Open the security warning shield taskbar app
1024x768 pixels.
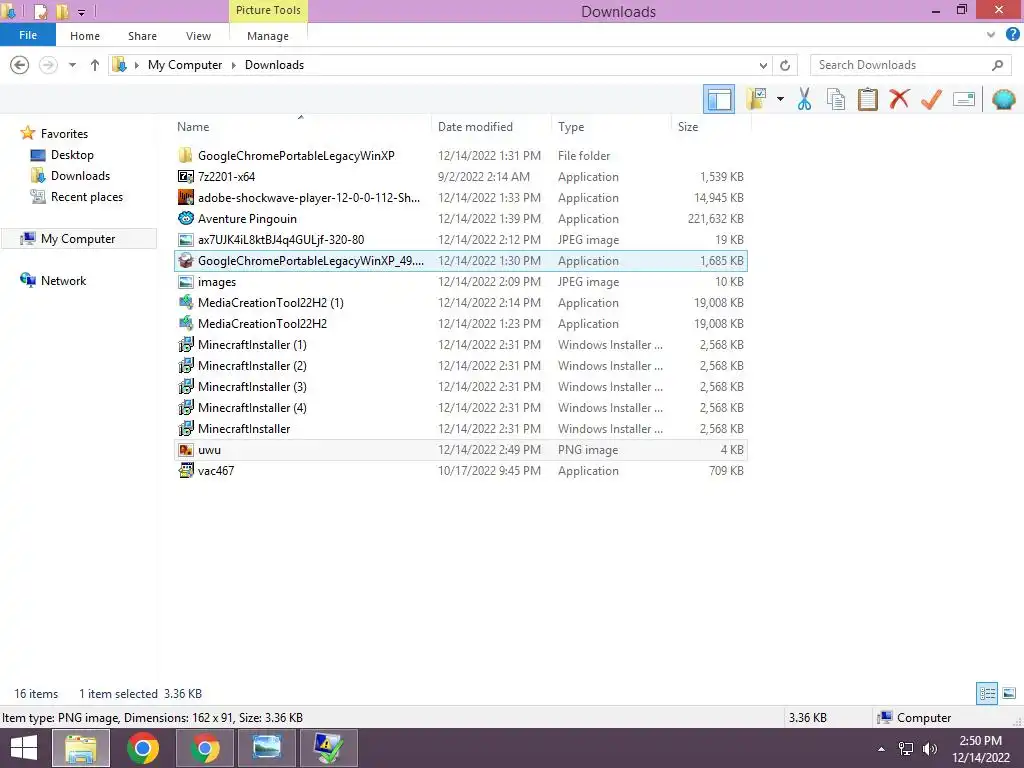[x=328, y=748]
